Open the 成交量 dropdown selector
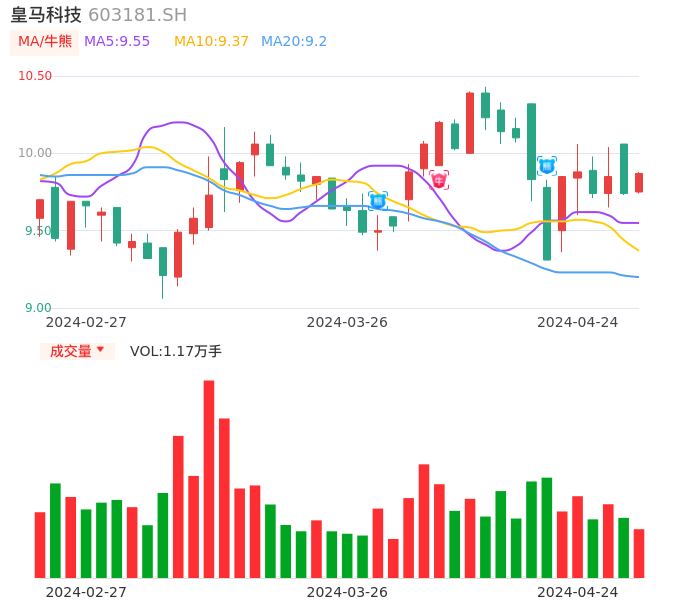 (77, 351)
